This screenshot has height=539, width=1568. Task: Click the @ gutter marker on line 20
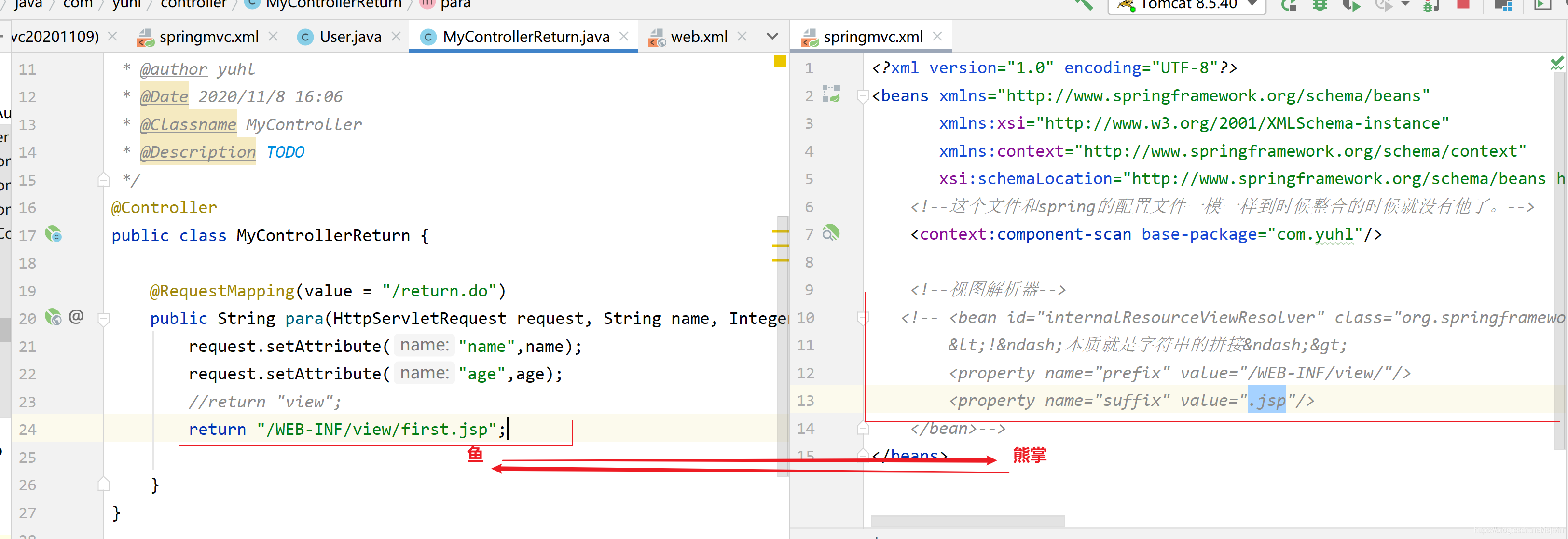coord(76,316)
